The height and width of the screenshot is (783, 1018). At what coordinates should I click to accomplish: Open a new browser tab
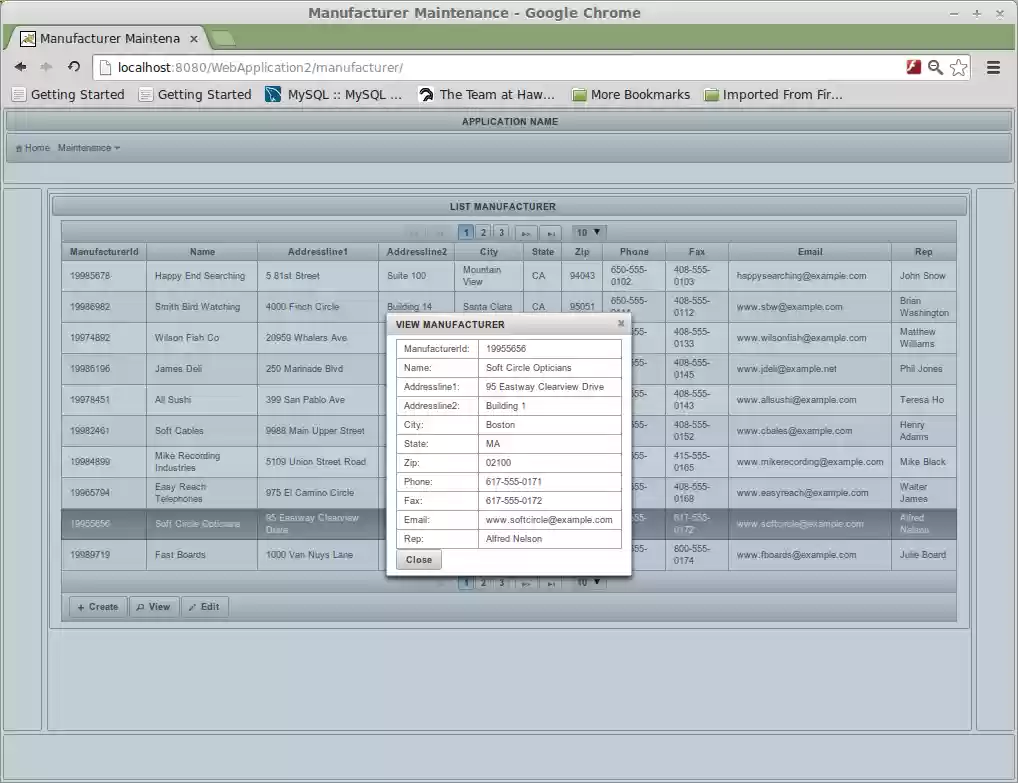[x=224, y=38]
